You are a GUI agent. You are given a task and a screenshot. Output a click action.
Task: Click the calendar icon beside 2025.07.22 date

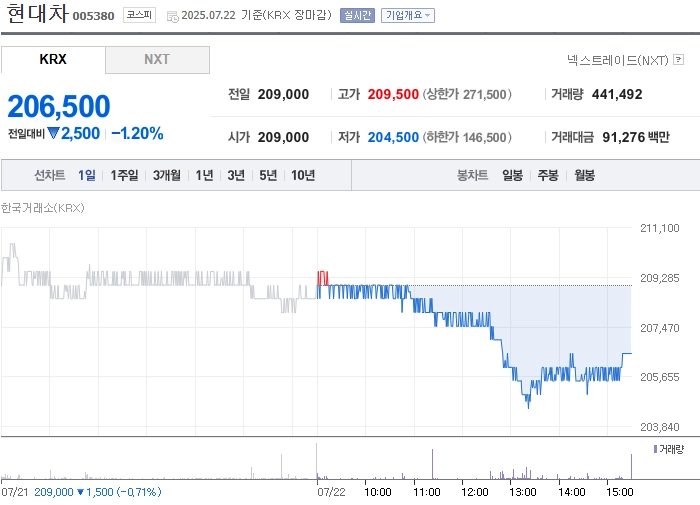172,17
